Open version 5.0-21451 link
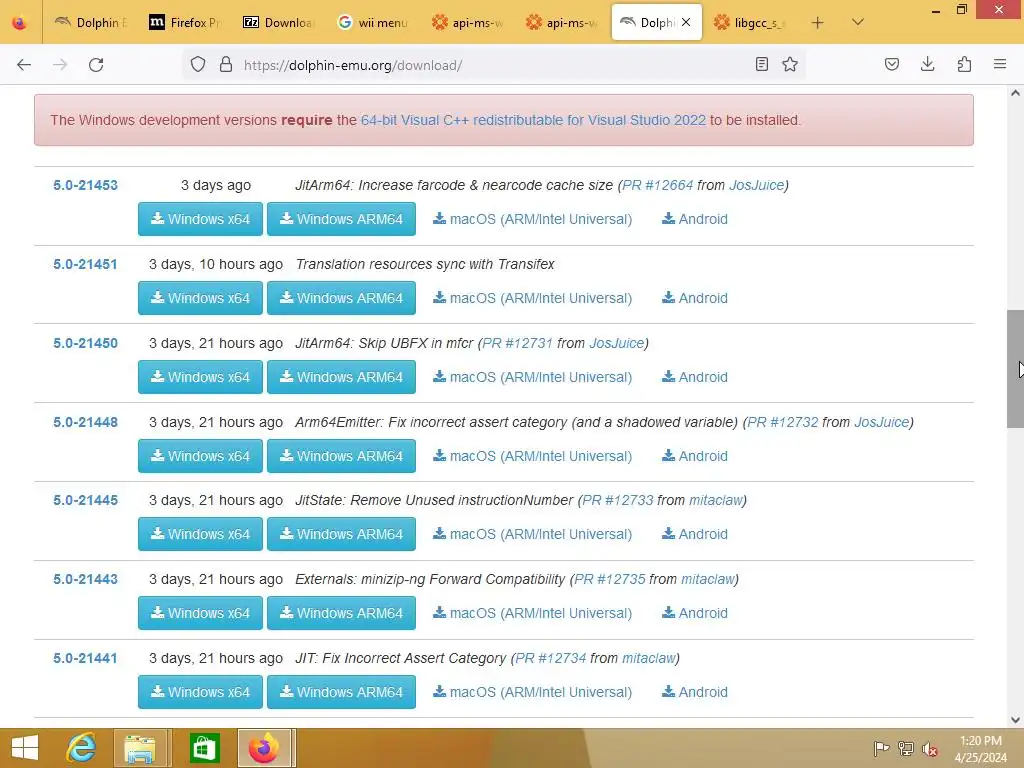The height and width of the screenshot is (768, 1024). (86, 264)
